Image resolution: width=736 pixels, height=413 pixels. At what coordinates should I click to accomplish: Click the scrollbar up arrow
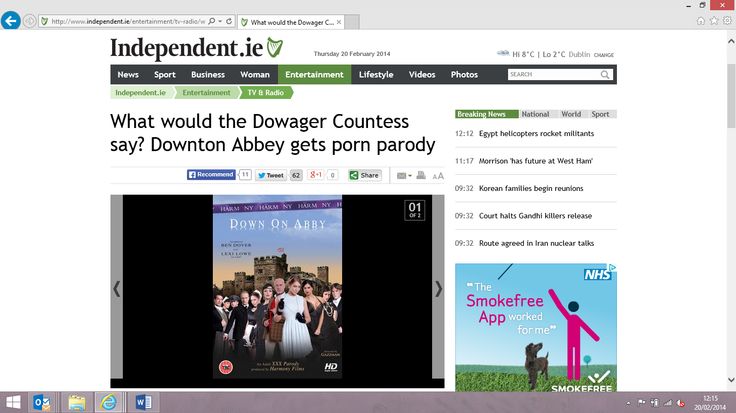[x=731, y=41]
